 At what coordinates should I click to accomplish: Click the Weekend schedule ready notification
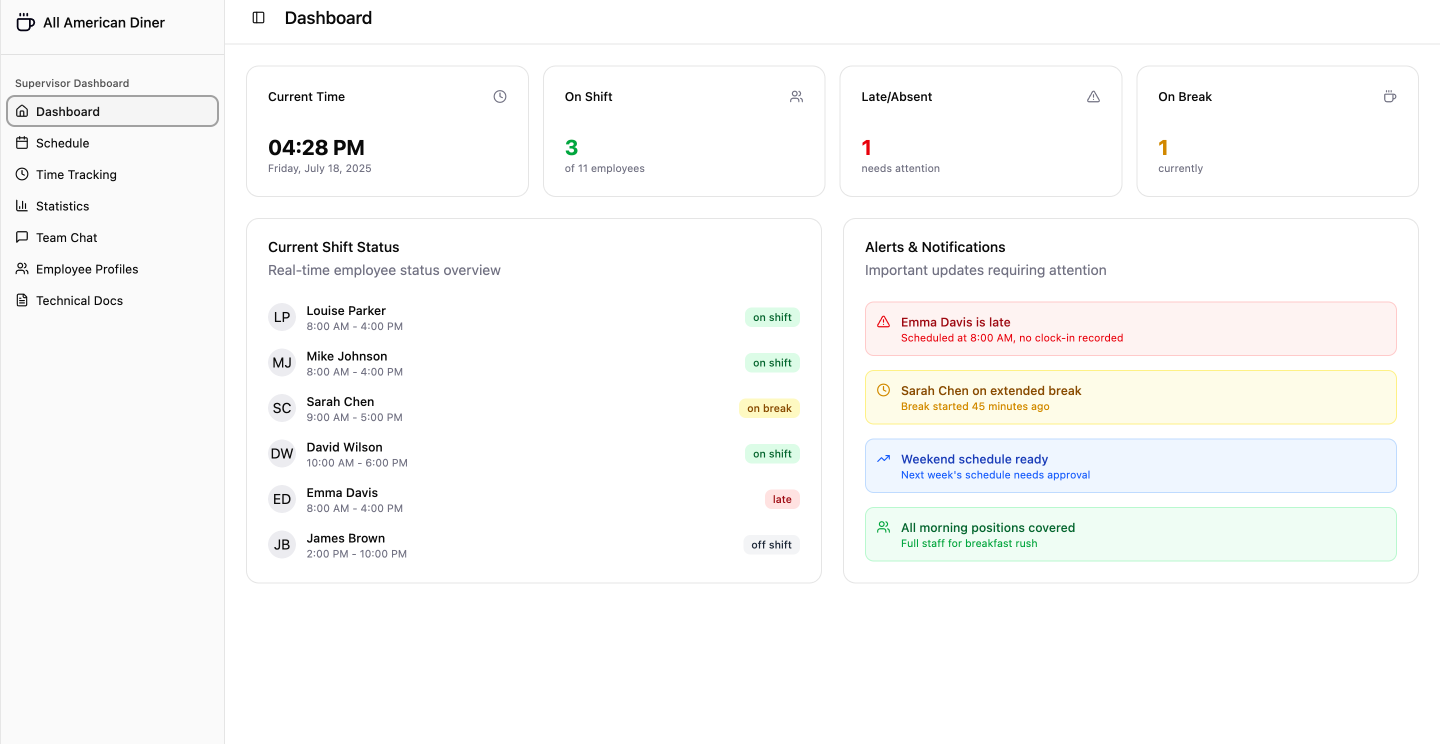pyautogui.click(x=1130, y=465)
